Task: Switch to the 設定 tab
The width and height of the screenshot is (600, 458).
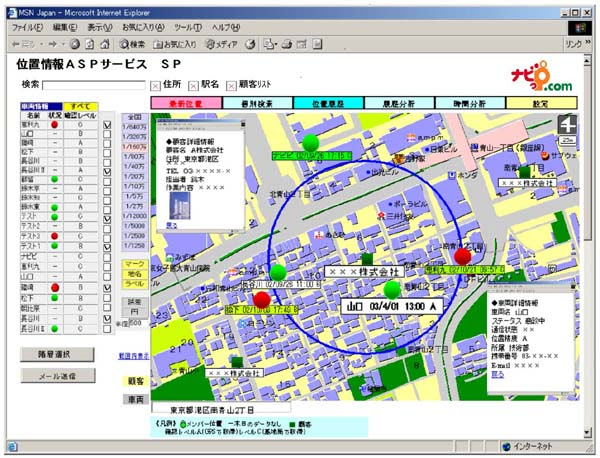Action: (541, 103)
